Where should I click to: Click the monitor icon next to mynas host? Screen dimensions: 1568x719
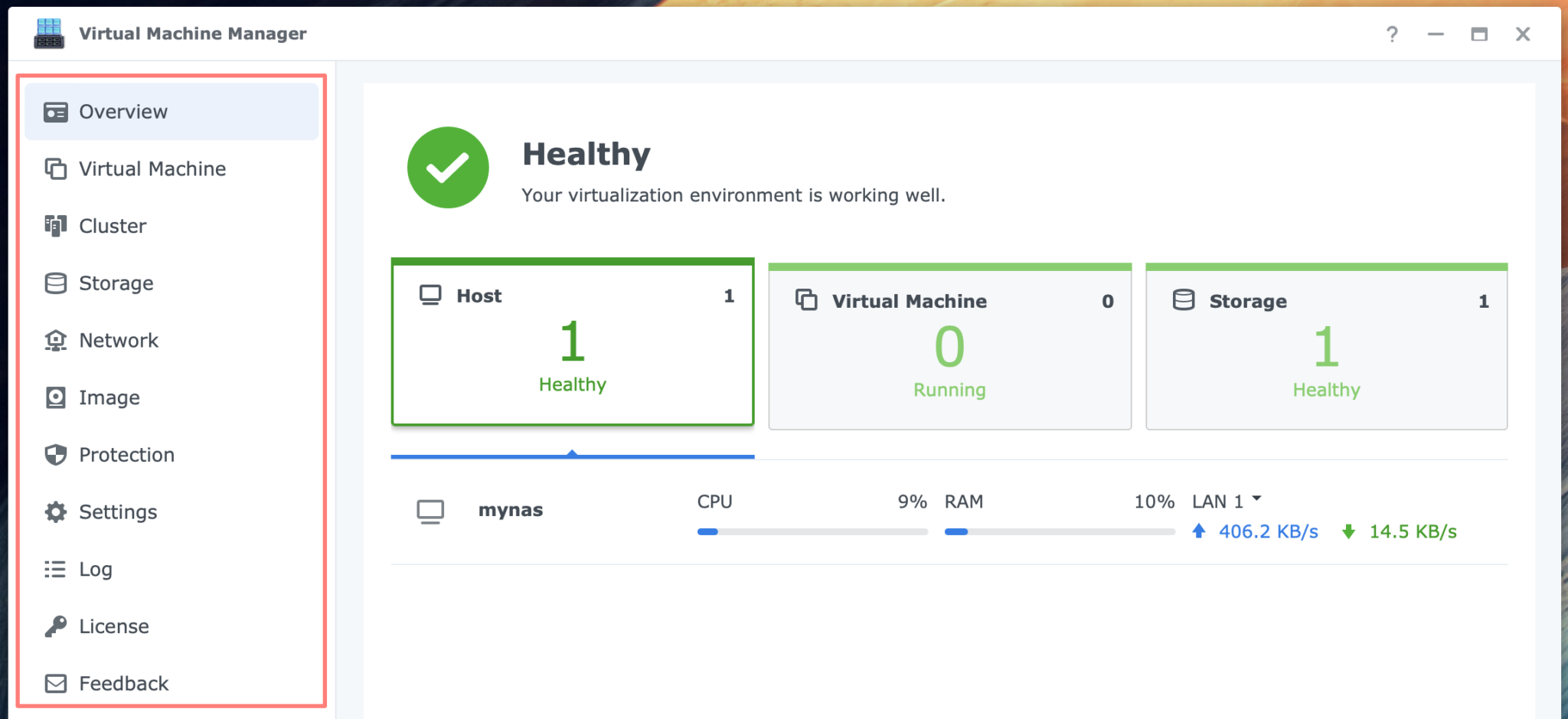(431, 510)
